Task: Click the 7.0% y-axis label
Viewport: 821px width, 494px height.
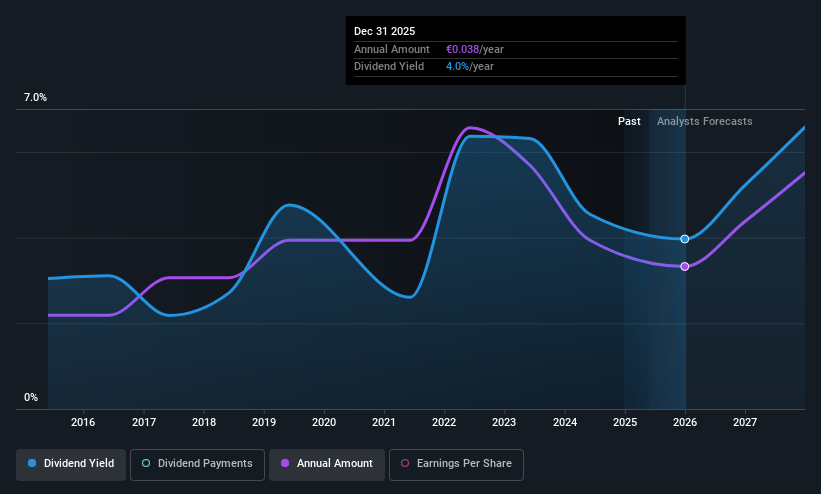Action: [35, 97]
